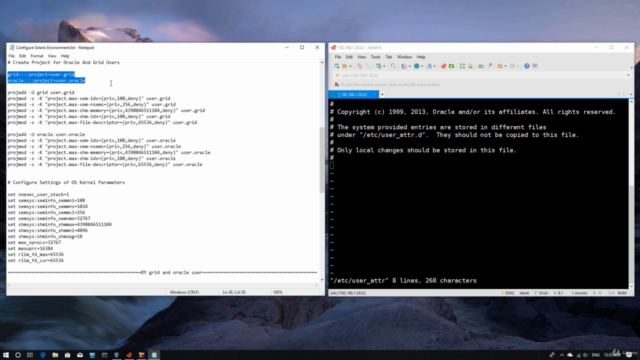This screenshot has height=360, width=640.
Task: Open the Xshell address bar history dropdown
Action: click(628, 76)
